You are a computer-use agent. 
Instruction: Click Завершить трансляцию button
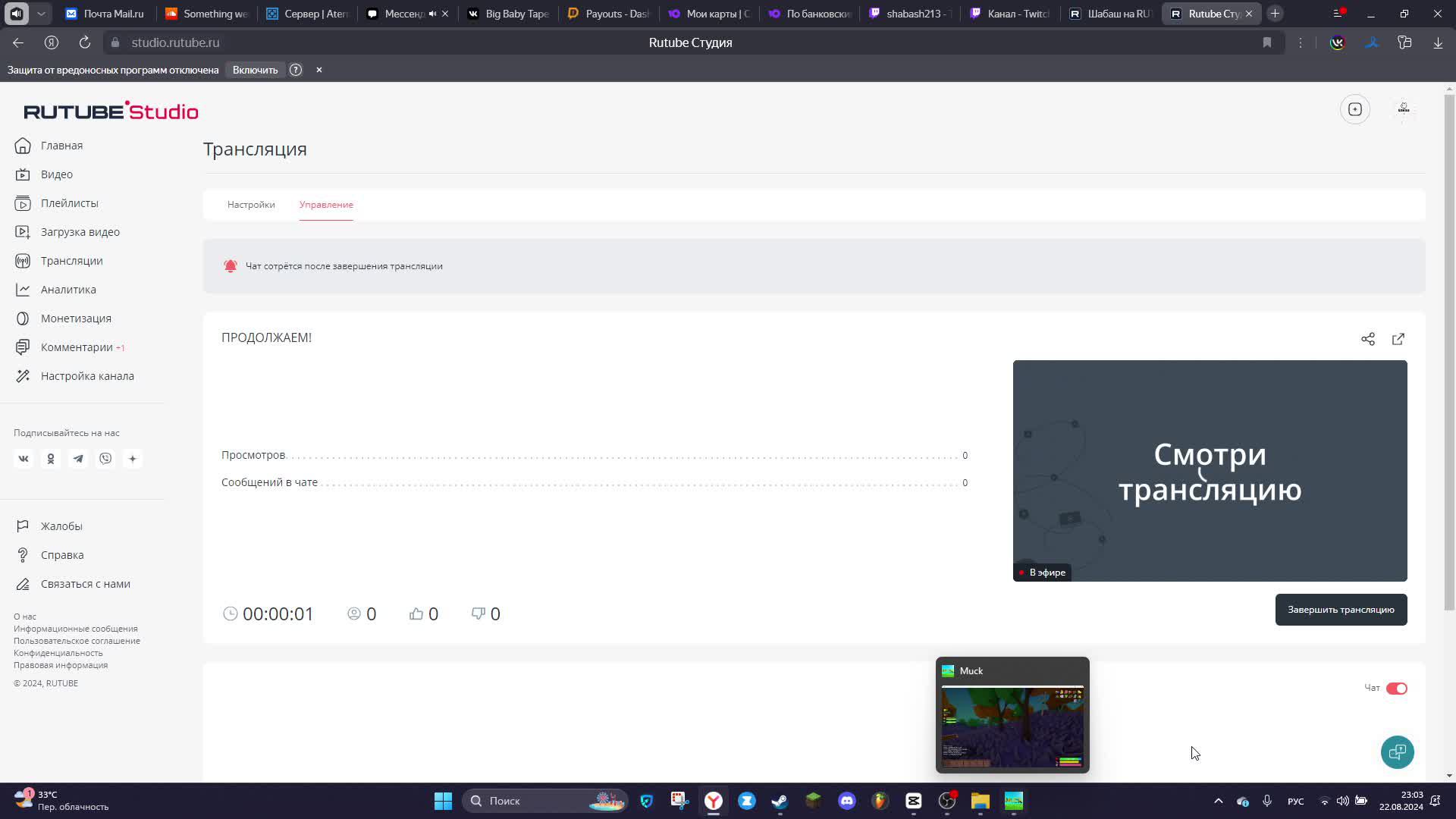(x=1341, y=610)
